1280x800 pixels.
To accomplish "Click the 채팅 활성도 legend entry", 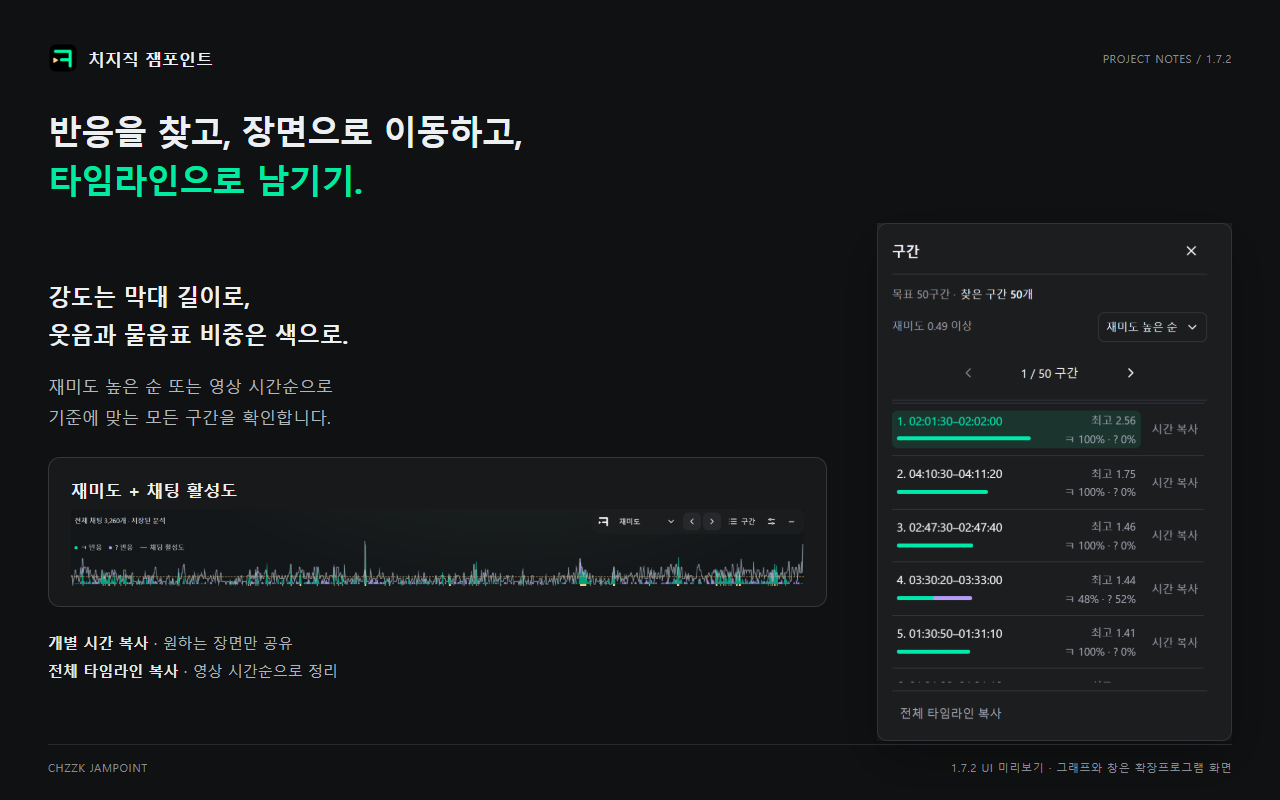I will pos(162,547).
